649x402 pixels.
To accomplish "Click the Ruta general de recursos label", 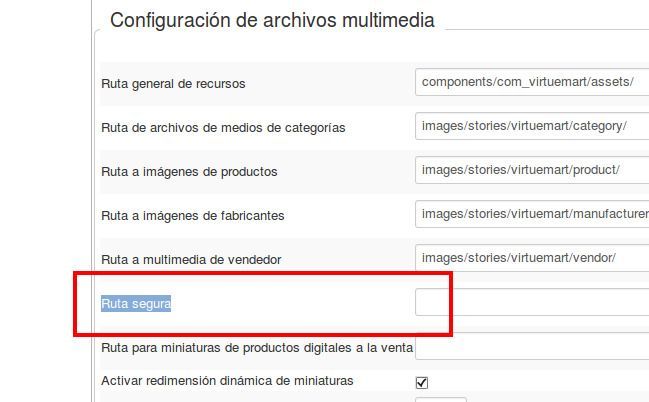I will pyautogui.click(x=173, y=84).
